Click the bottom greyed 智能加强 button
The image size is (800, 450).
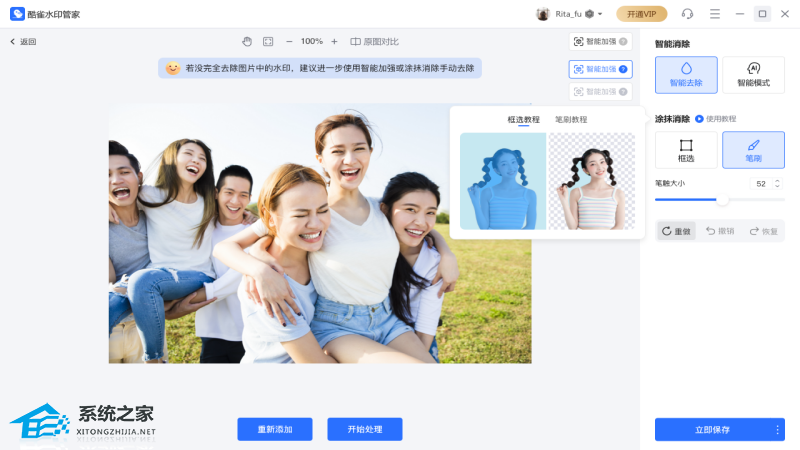pos(601,92)
